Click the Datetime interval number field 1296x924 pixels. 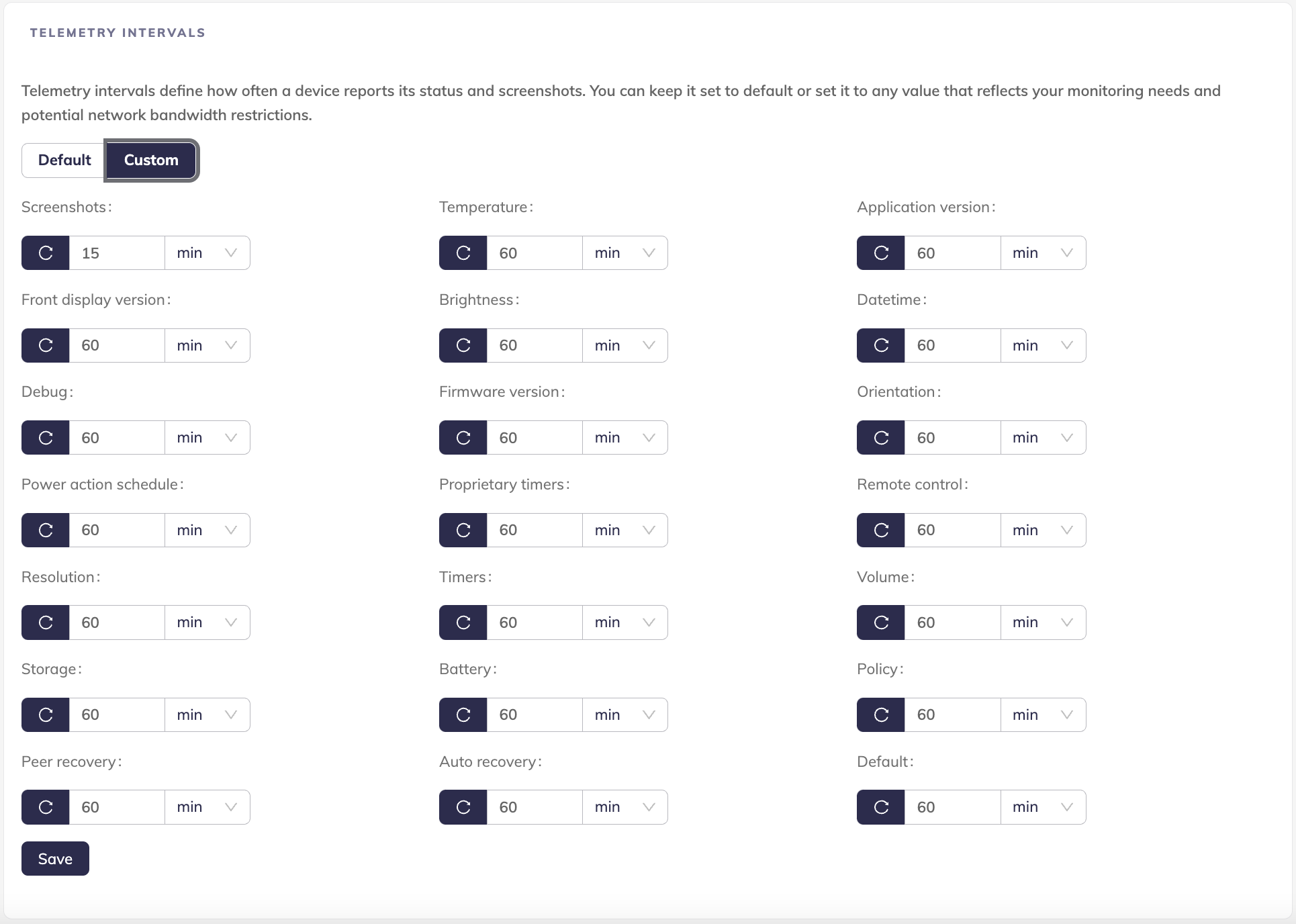pyautogui.click(x=952, y=345)
